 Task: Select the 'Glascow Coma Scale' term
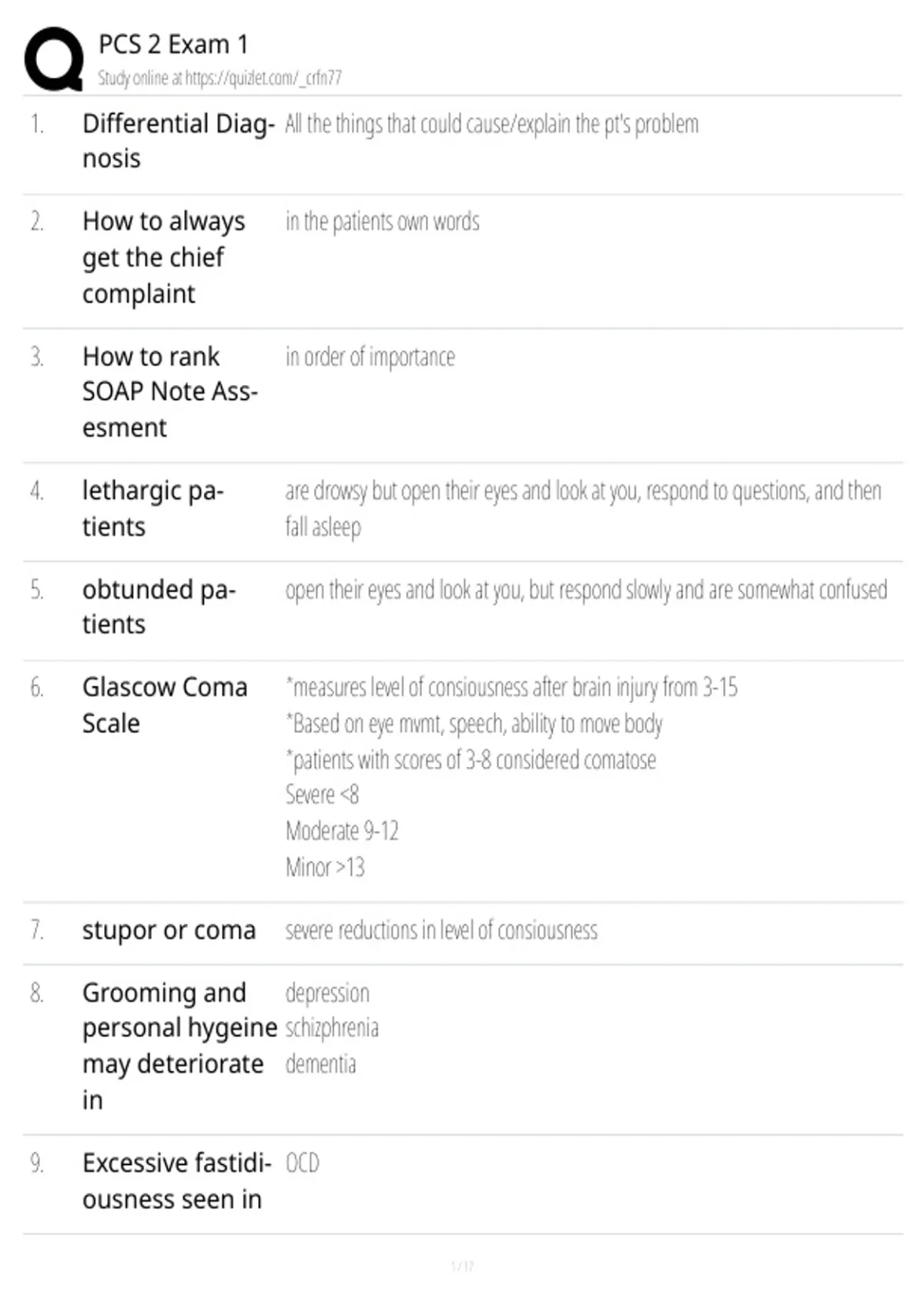coord(165,705)
